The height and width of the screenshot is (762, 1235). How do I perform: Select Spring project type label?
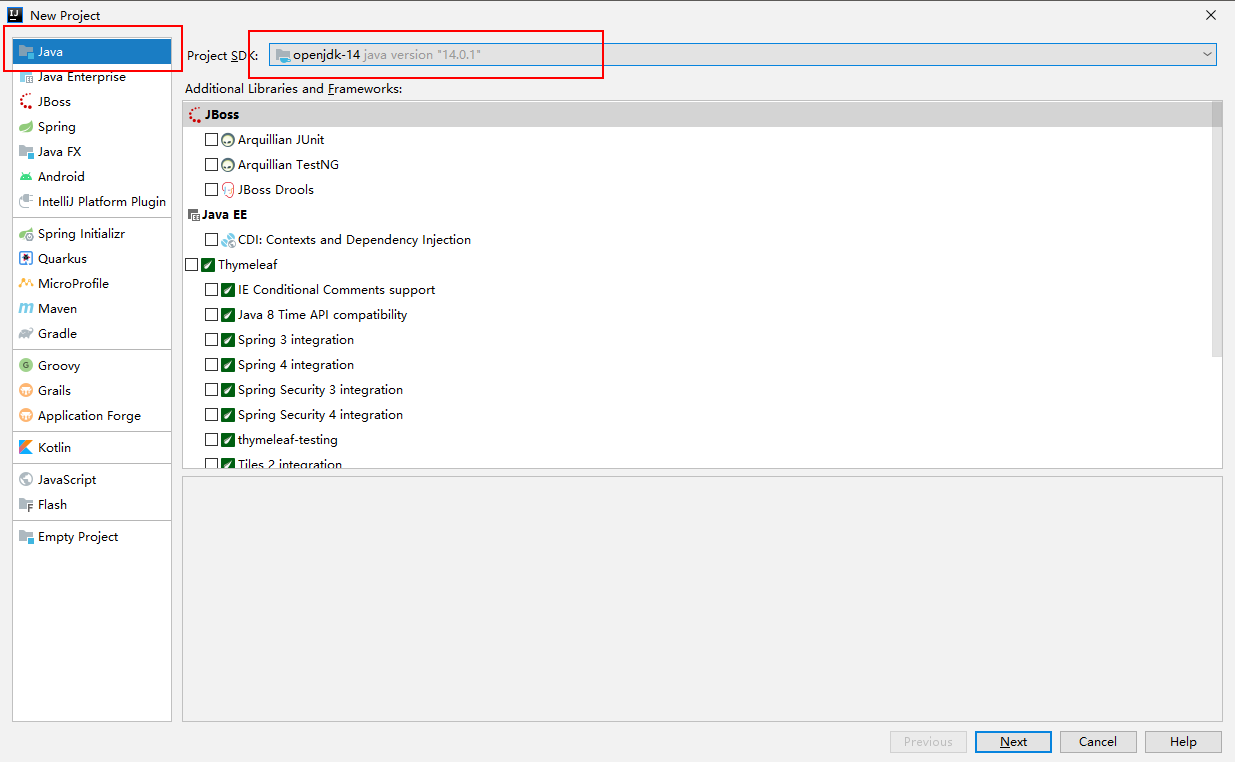coord(57,127)
